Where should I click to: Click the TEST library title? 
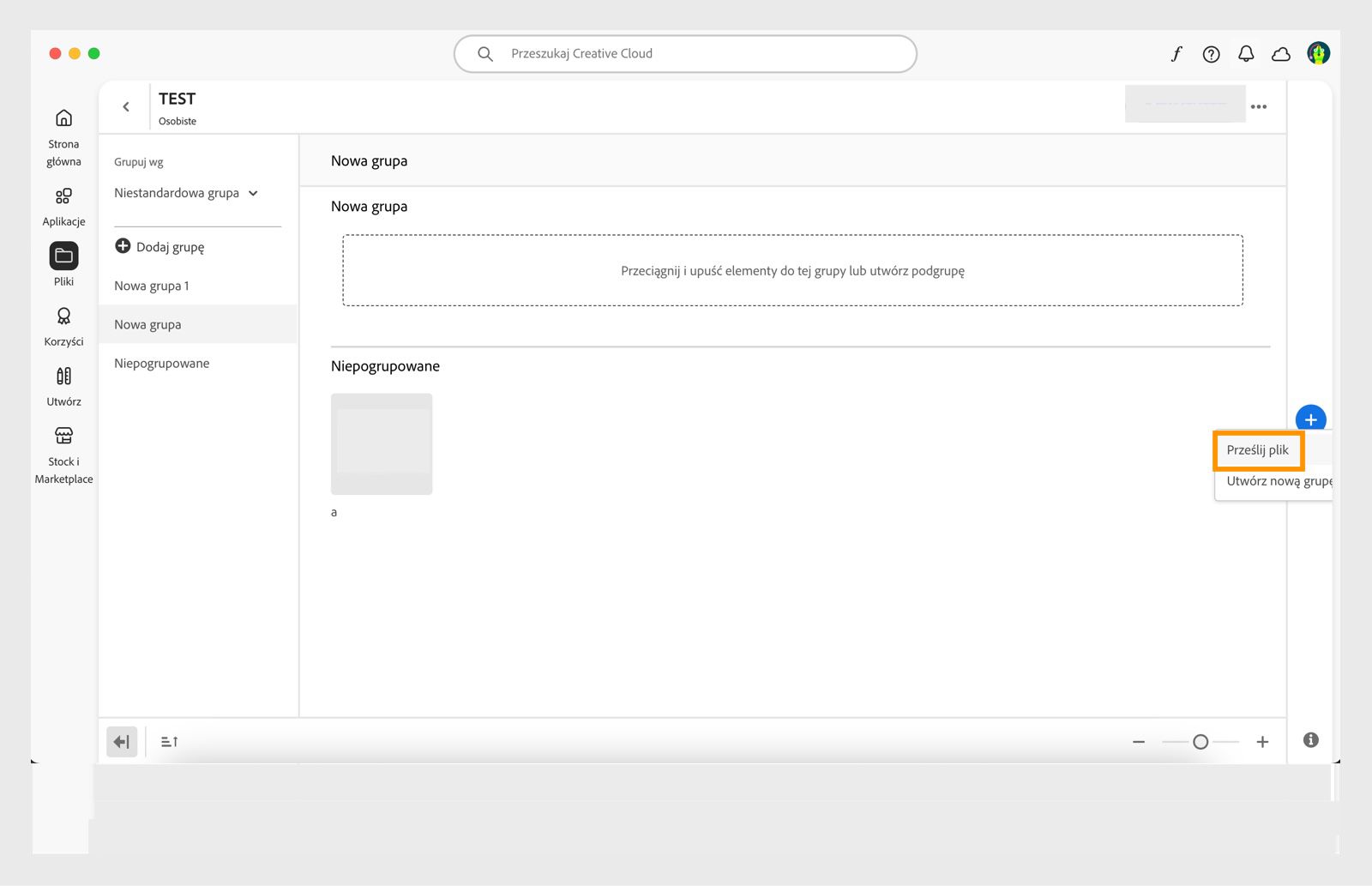(177, 99)
